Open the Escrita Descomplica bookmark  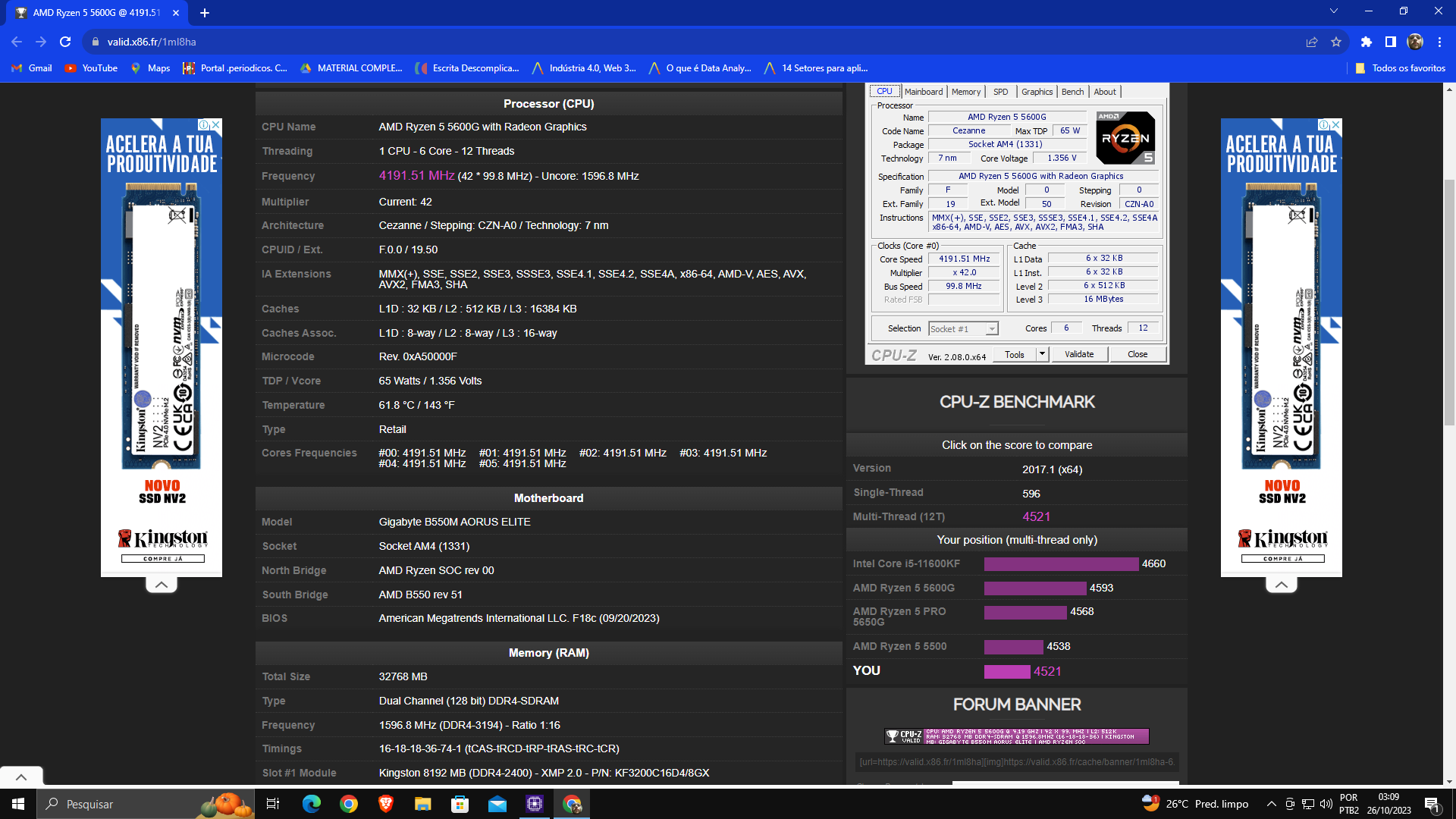tap(467, 68)
